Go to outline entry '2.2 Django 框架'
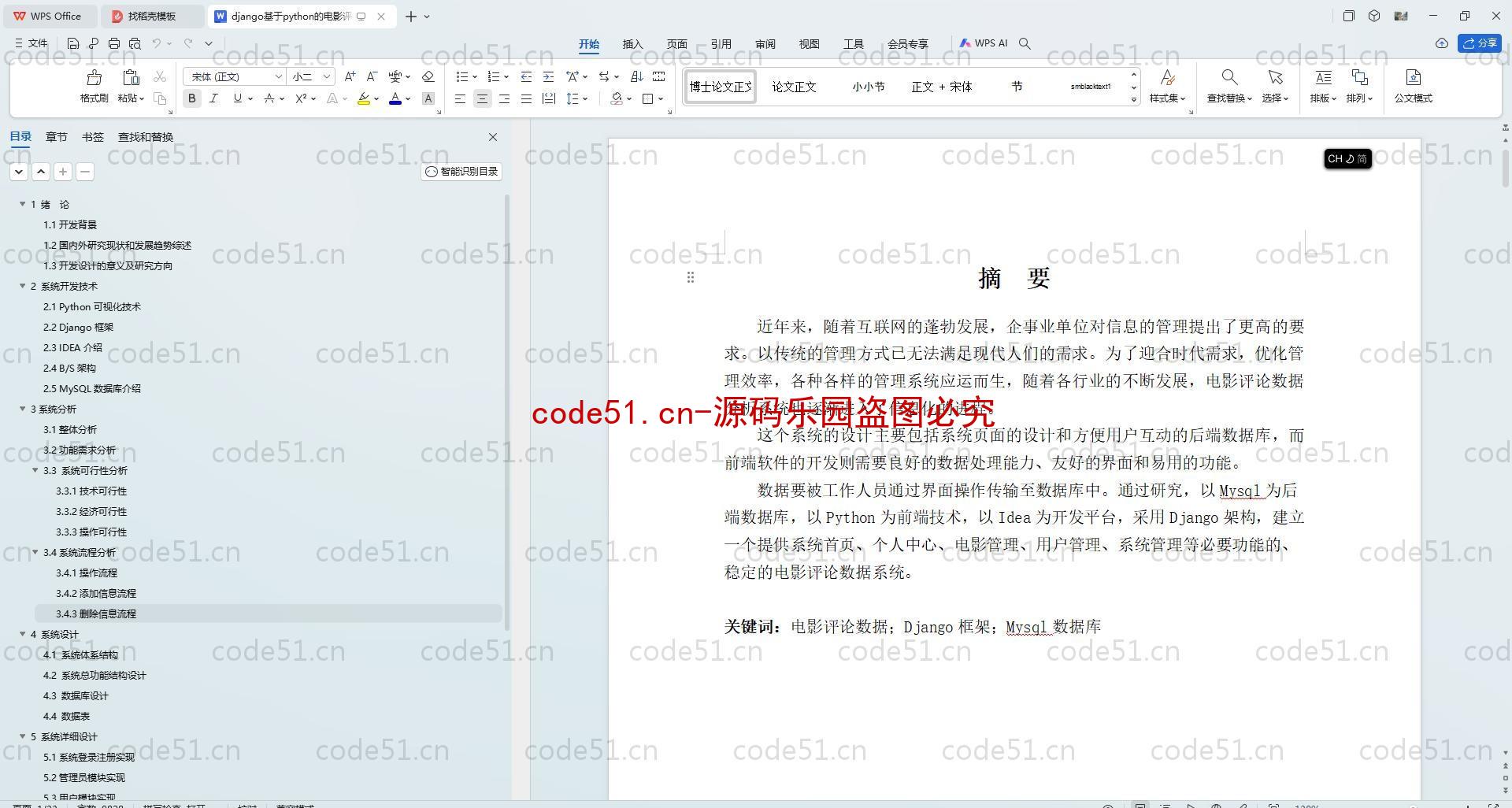1512x808 pixels. (x=78, y=327)
